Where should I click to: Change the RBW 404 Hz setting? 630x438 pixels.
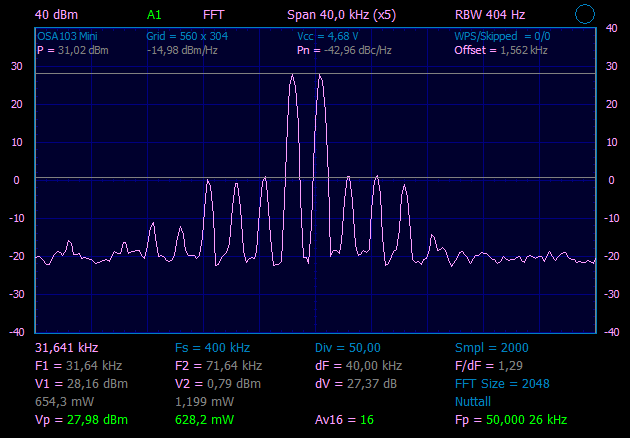[x=489, y=15]
